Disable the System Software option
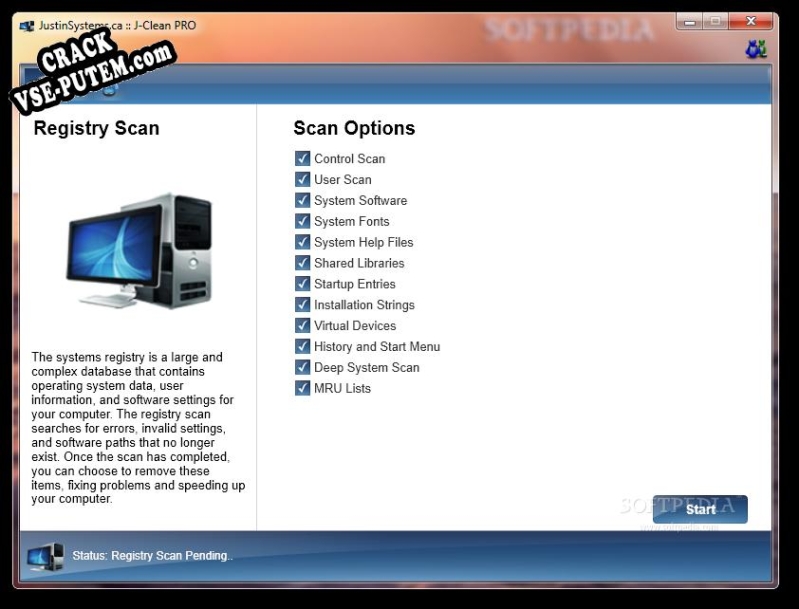The height and width of the screenshot is (609, 799). click(302, 200)
